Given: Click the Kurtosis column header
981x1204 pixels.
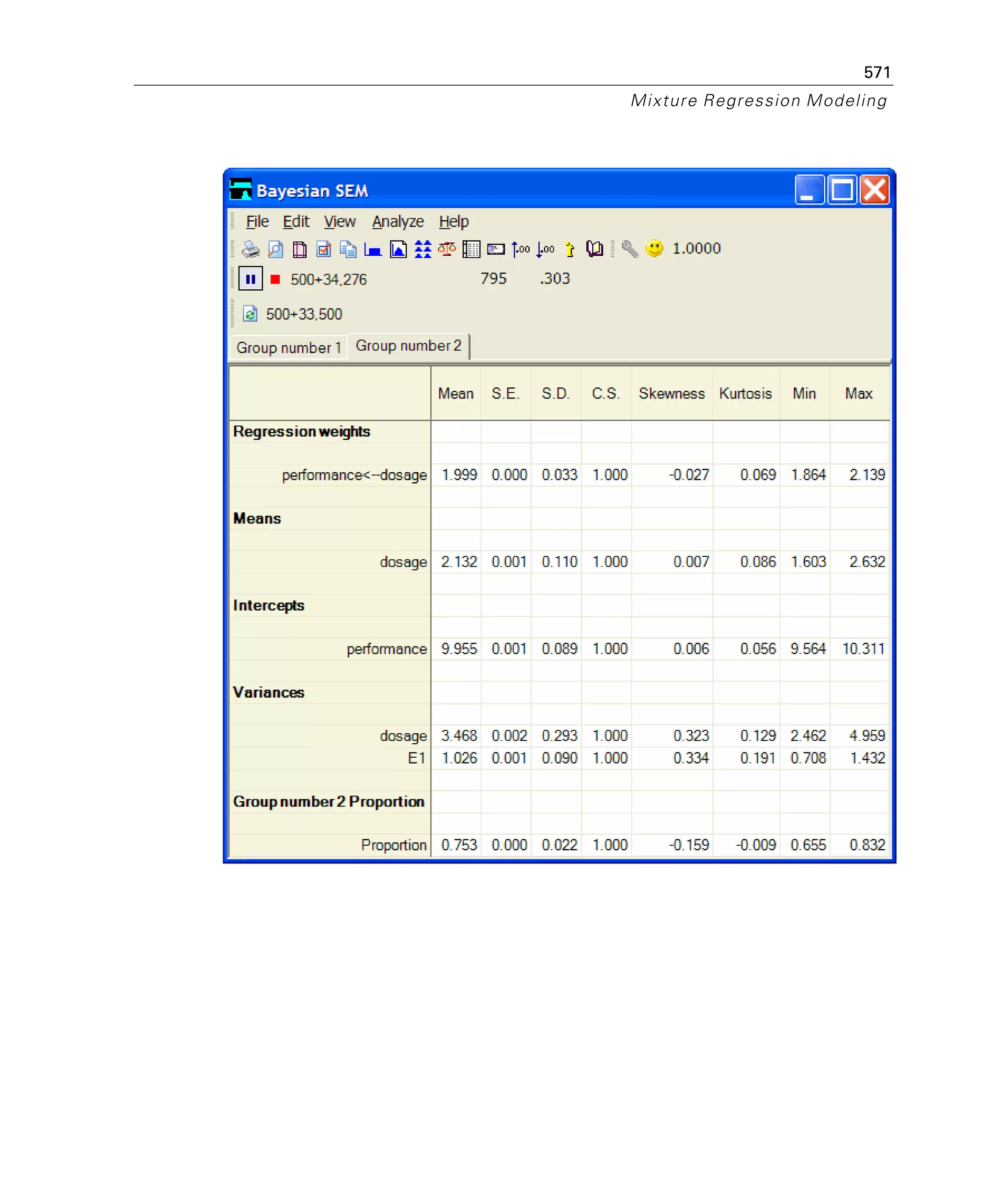Looking at the screenshot, I should tap(745, 393).
